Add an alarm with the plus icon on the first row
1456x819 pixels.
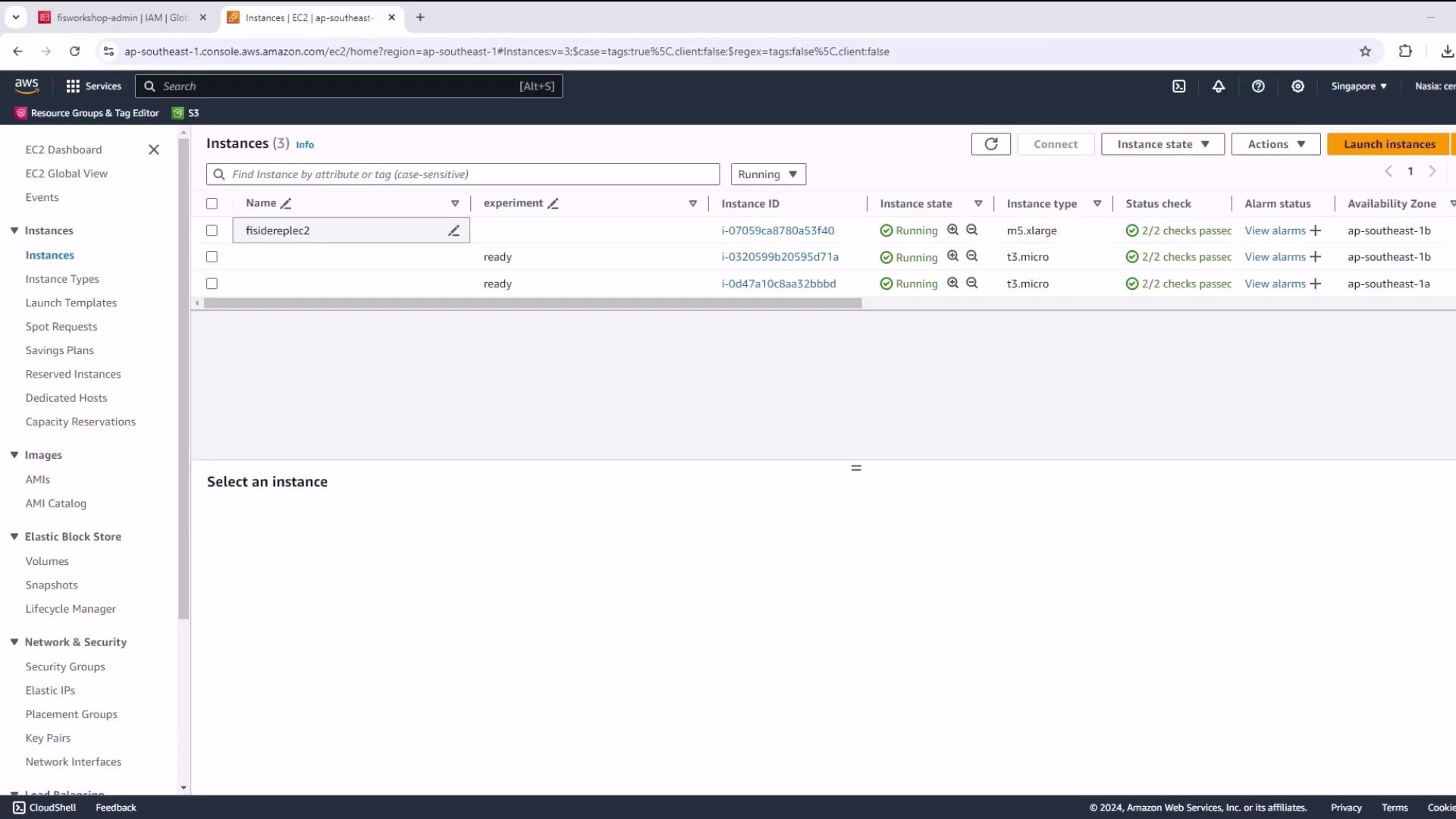(x=1316, y=231)
